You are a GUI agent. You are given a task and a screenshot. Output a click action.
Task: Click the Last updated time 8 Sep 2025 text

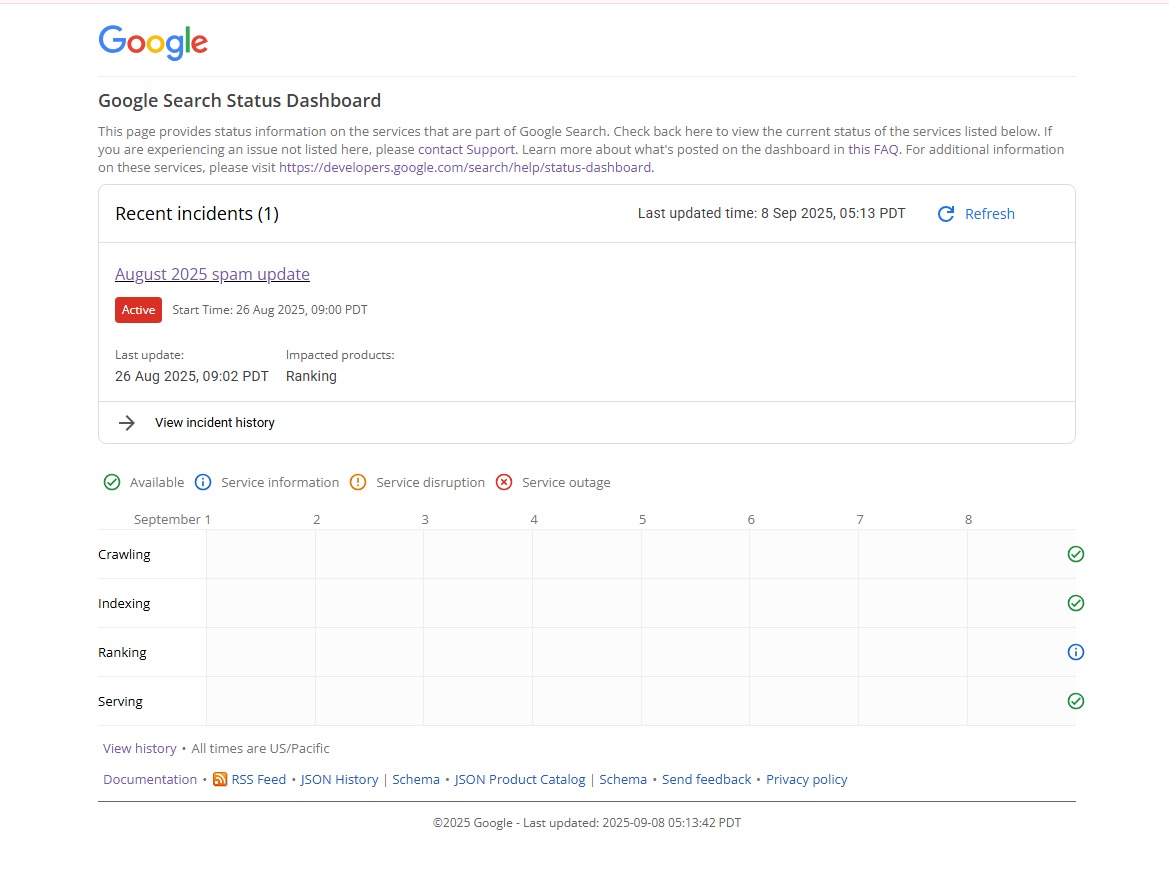pyautogui.click(x=772, y=213)
